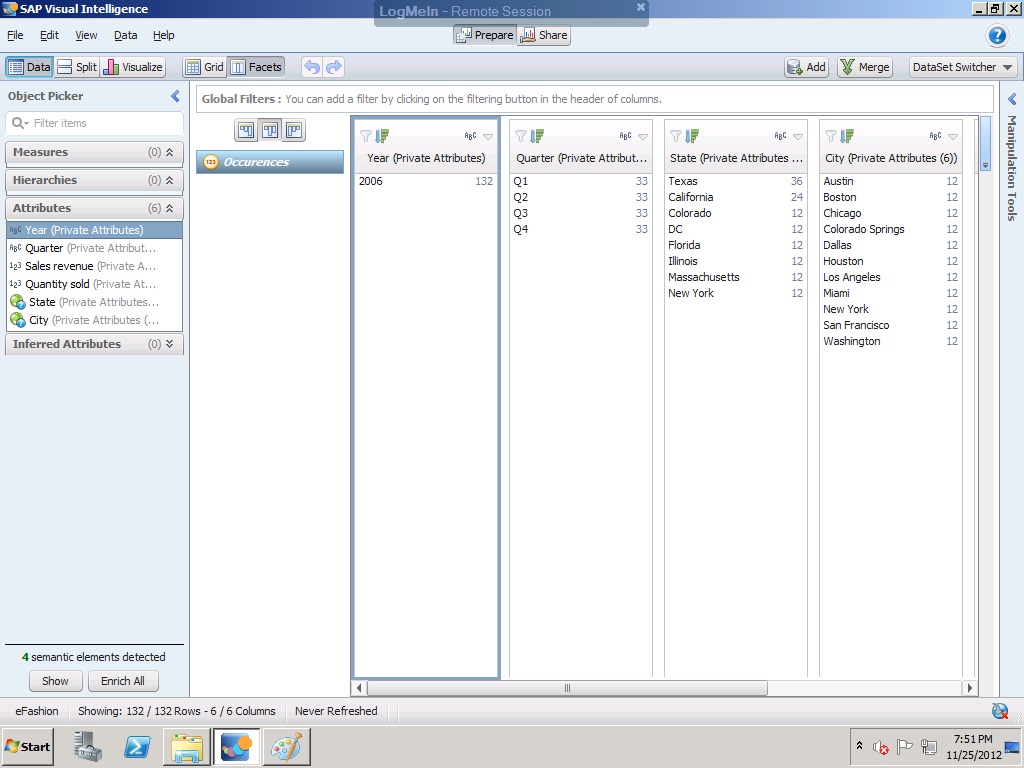Switch to the Share room

pos(543,35)
